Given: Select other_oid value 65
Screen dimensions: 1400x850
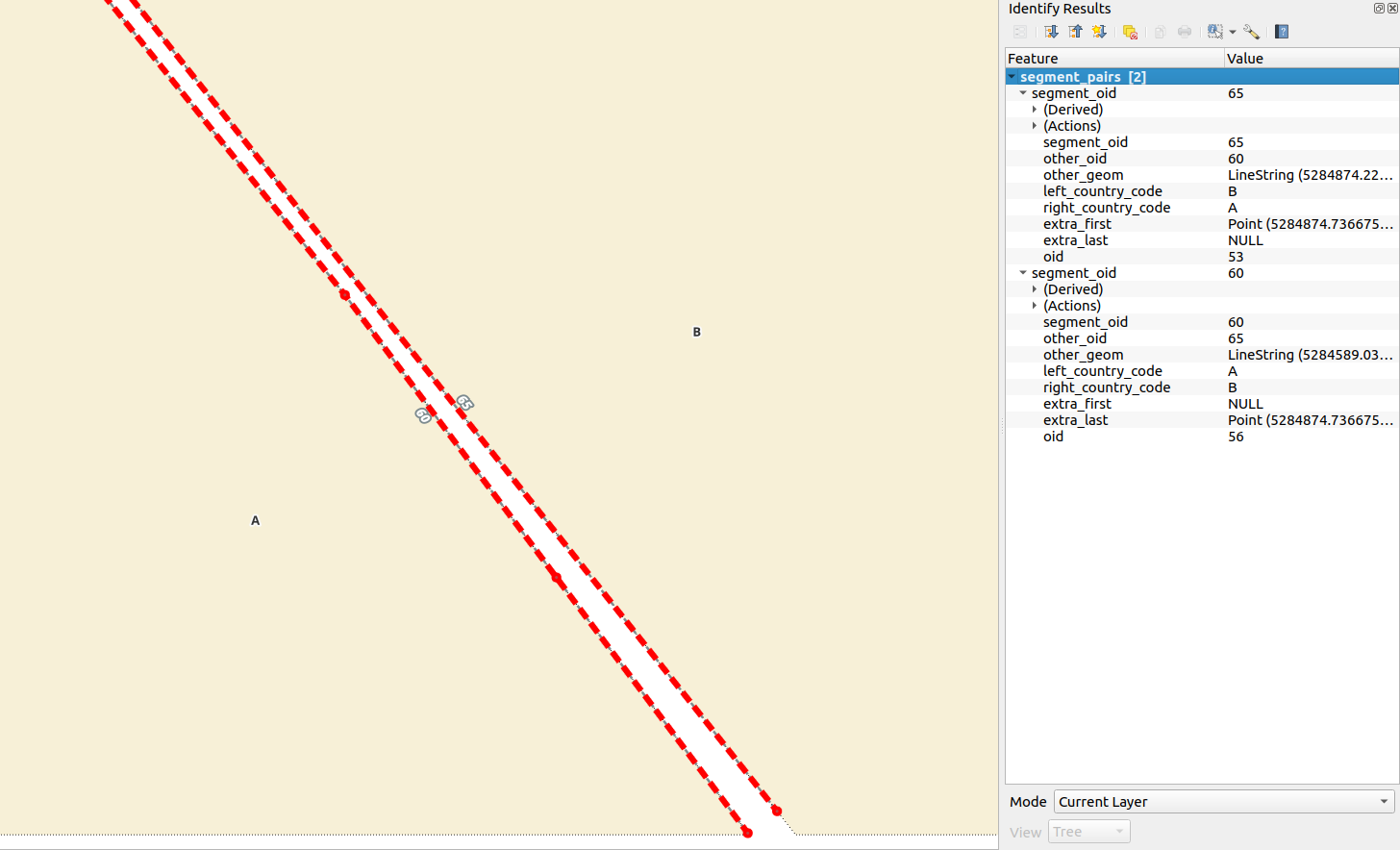Looking at the screenshot, I should [1236, 338].
